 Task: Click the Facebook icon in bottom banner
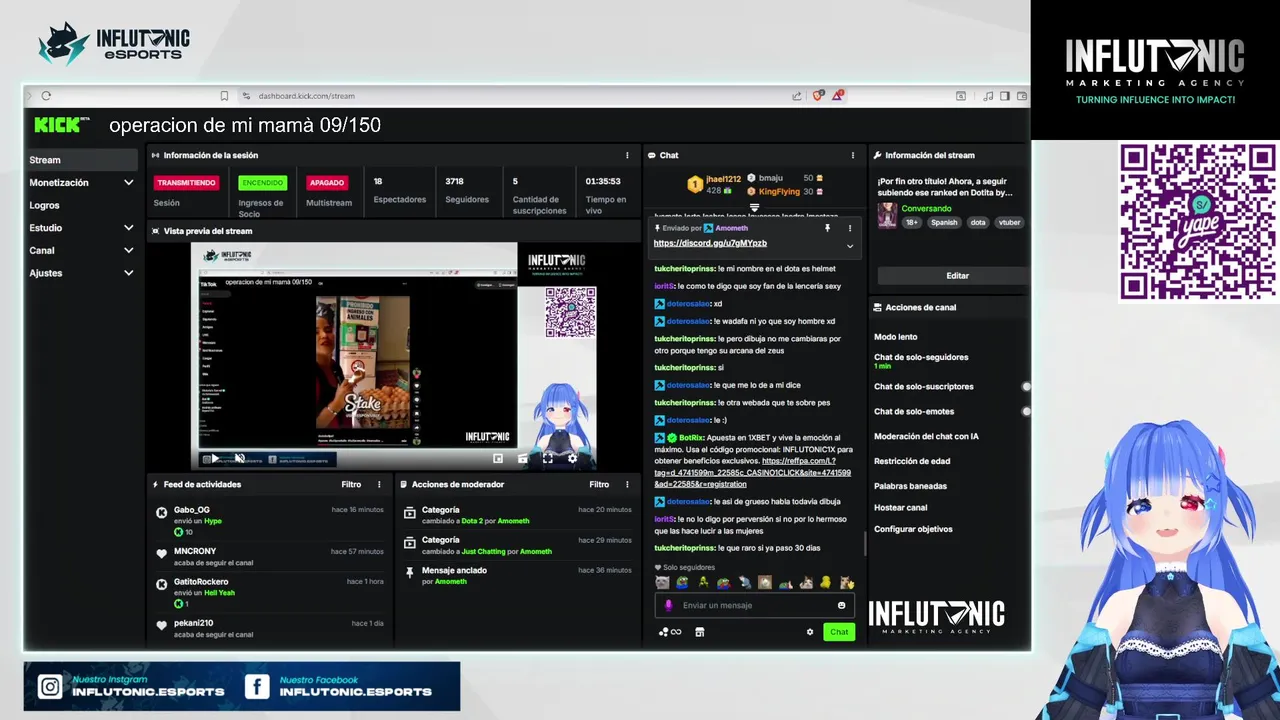point(257,686)
